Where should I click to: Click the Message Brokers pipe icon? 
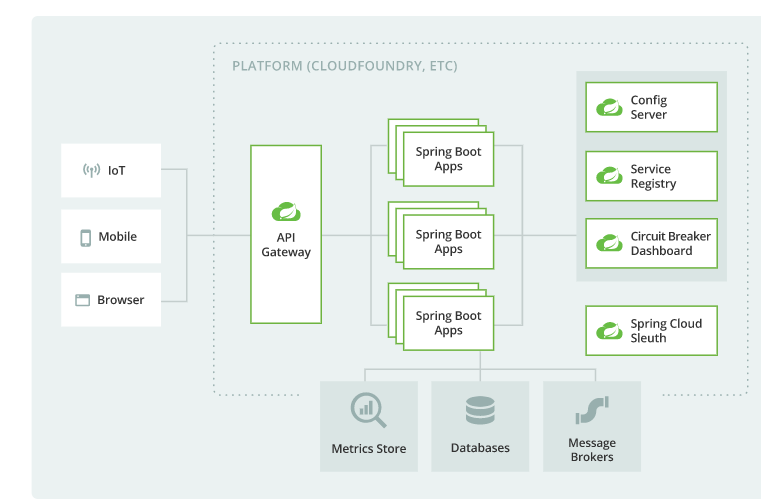(592, 410)
